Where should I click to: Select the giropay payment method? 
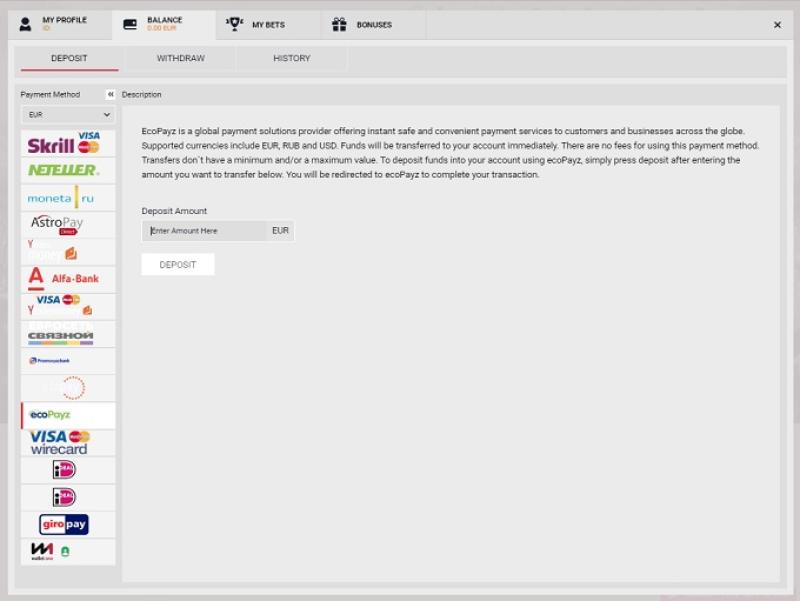tap(67, 524)
